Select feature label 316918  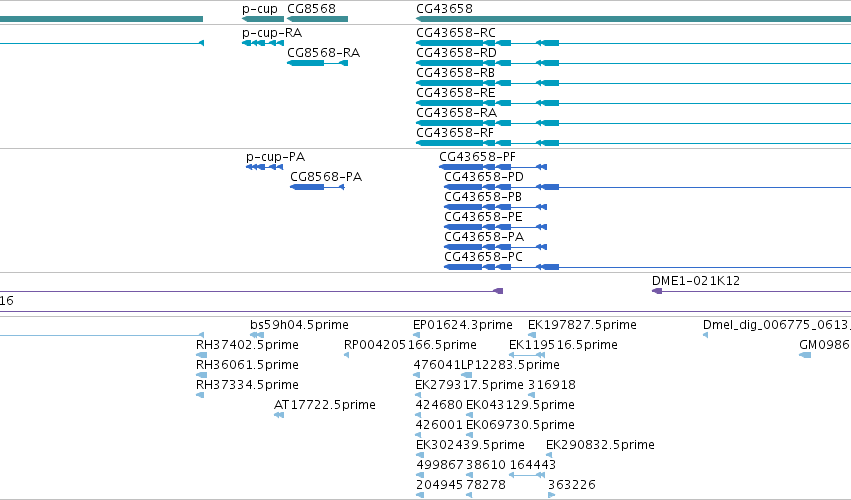pos(552,385)
